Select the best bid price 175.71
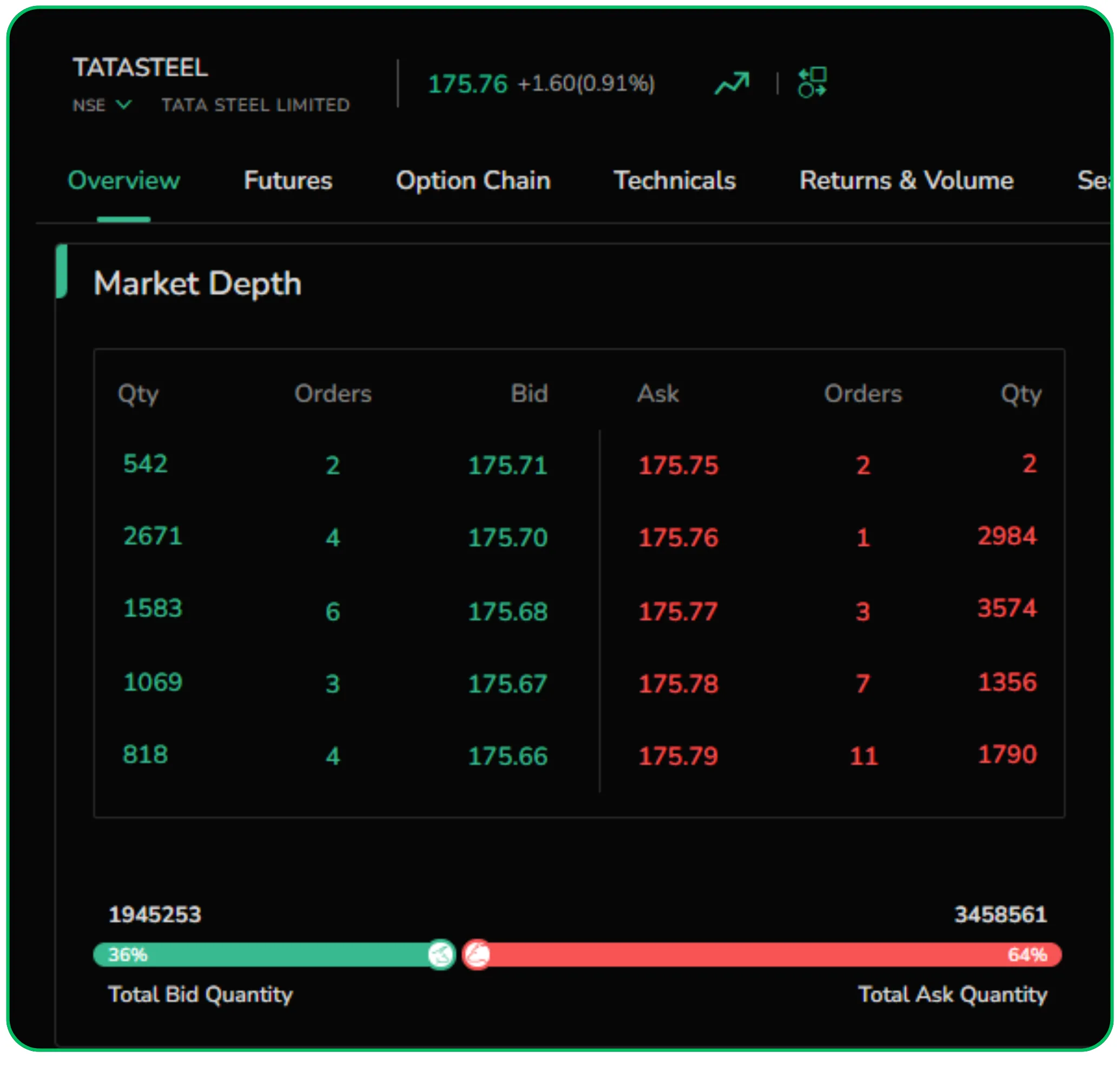Image resolution: width=1120 pixels, height=1065 pixels. (508, 465)
